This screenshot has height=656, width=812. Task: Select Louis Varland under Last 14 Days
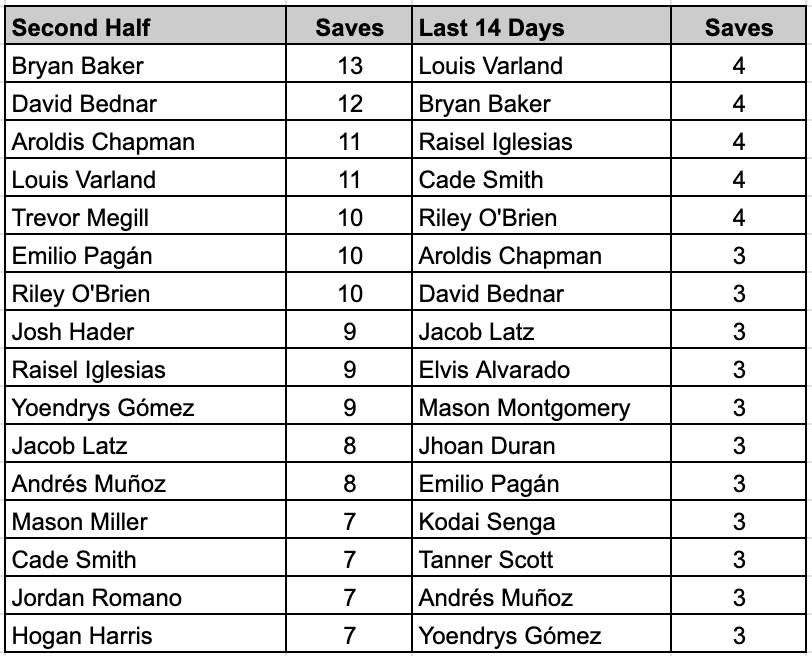tap(541, 64)
